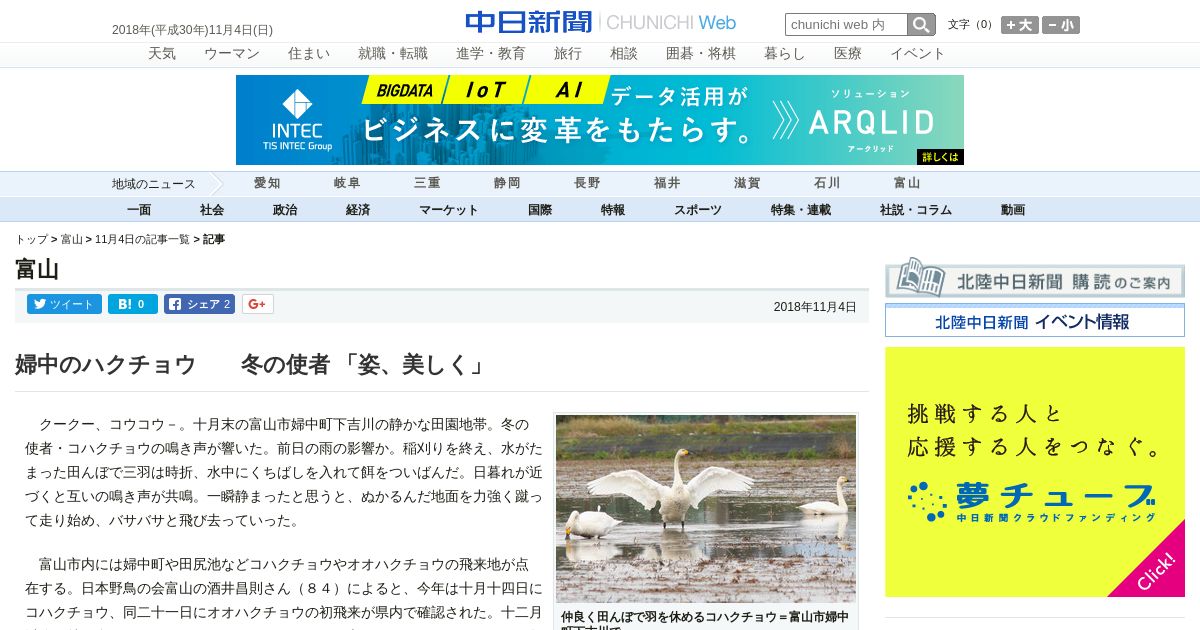1200x630 pixels.
Task: Enlarge the swan photo in article
Action: pos(706,509)
